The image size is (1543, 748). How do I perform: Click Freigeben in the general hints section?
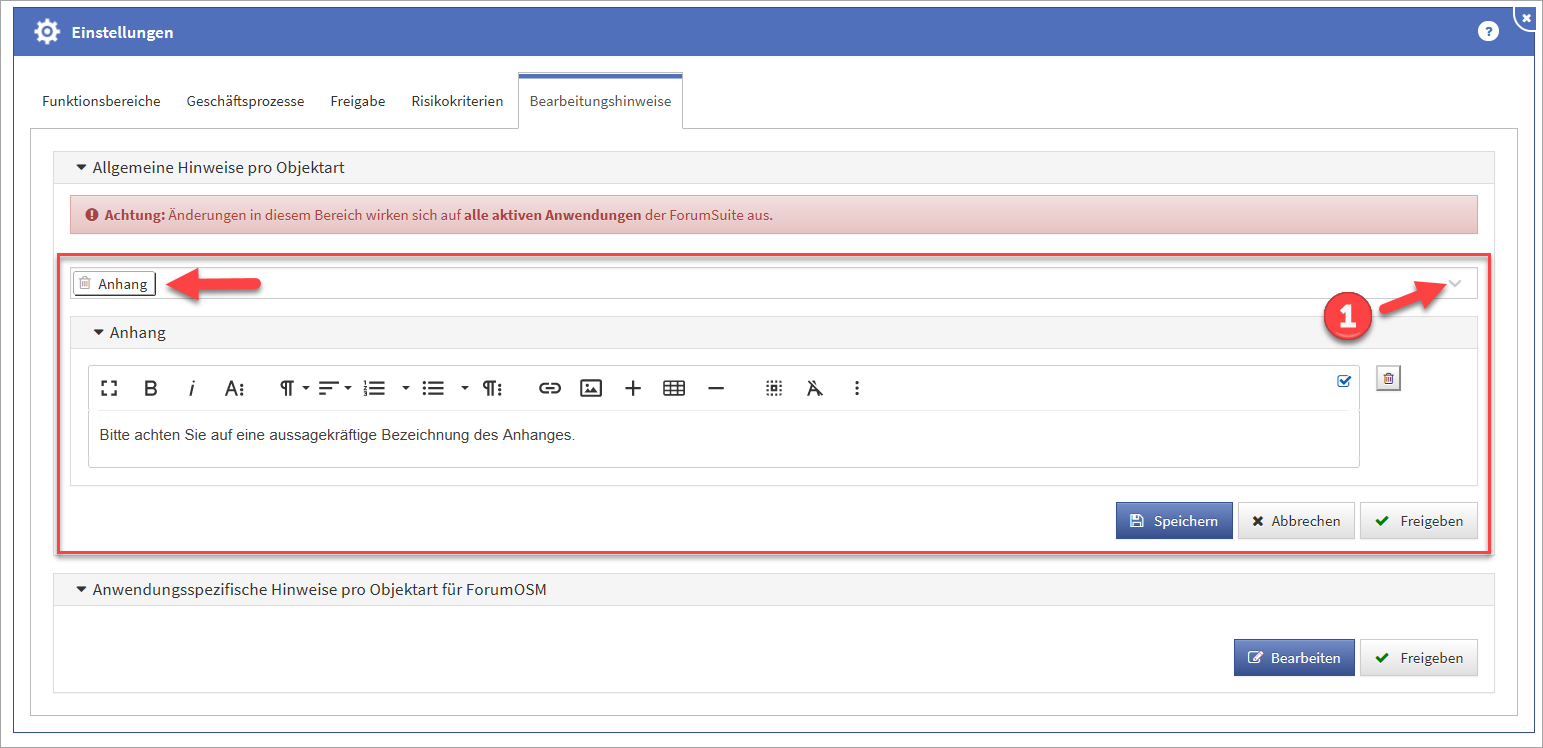click(x=1418, y=521)
